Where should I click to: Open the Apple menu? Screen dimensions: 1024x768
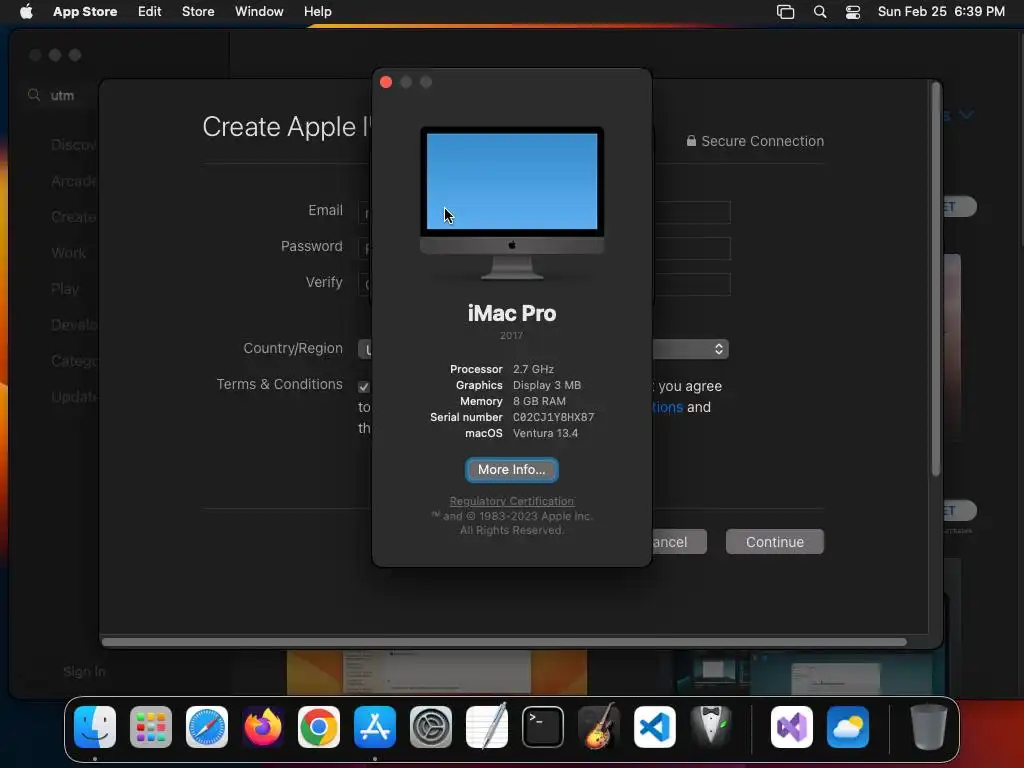(26, 11)
